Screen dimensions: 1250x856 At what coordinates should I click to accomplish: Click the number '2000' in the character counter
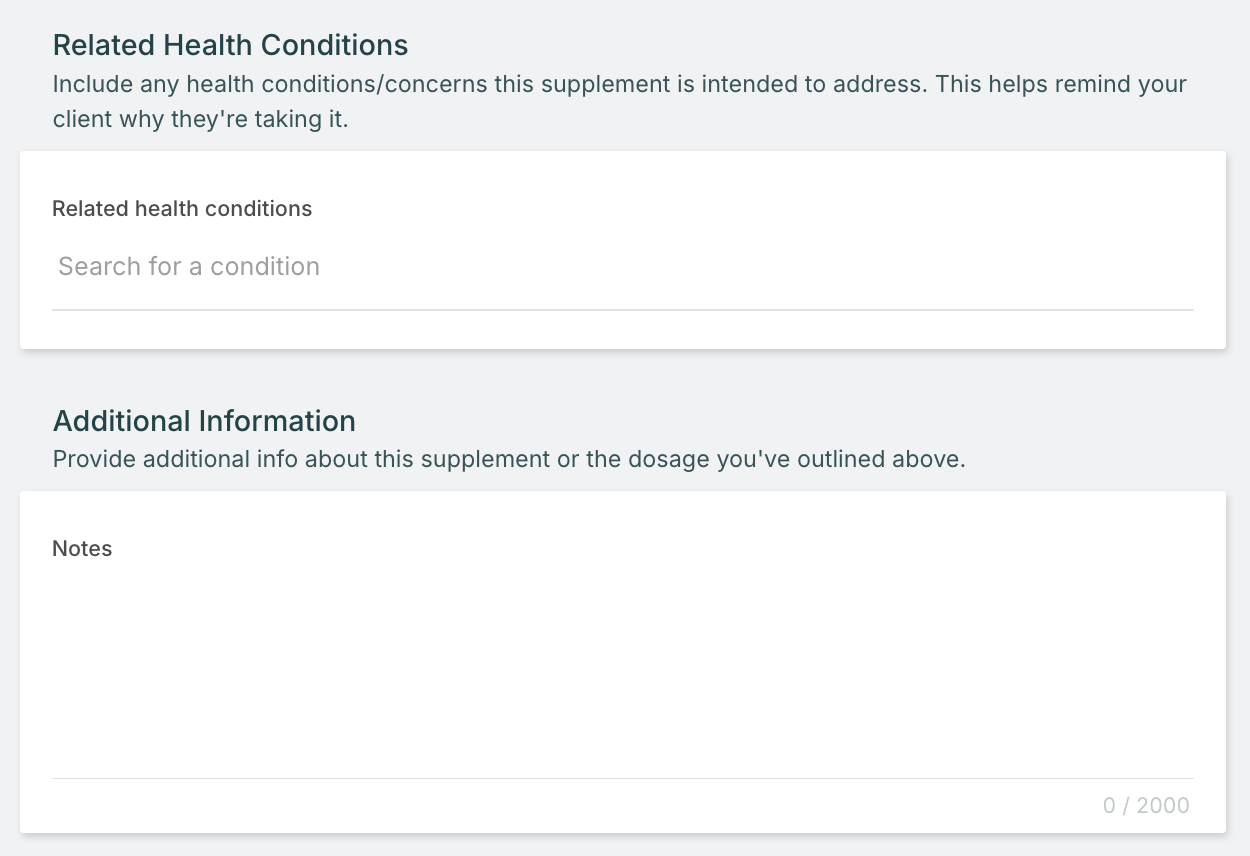pos(1163,805)
